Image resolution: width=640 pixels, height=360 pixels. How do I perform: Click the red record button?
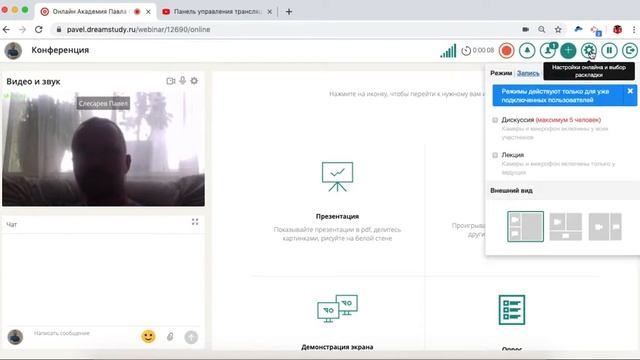(507, 51)
